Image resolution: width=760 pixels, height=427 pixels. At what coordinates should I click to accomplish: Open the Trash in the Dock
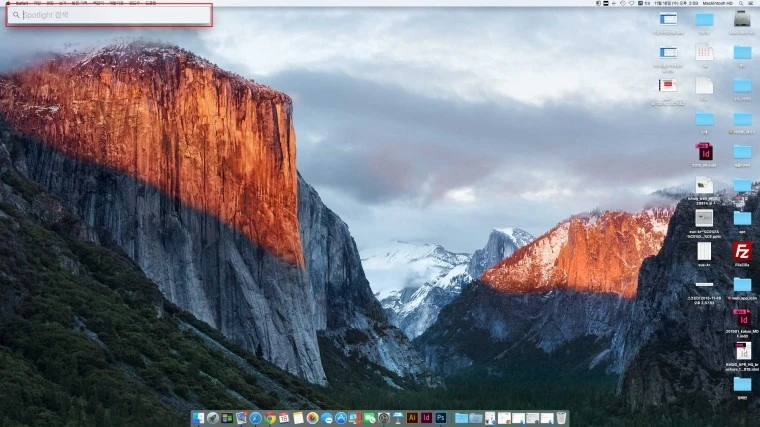(561, 418)
